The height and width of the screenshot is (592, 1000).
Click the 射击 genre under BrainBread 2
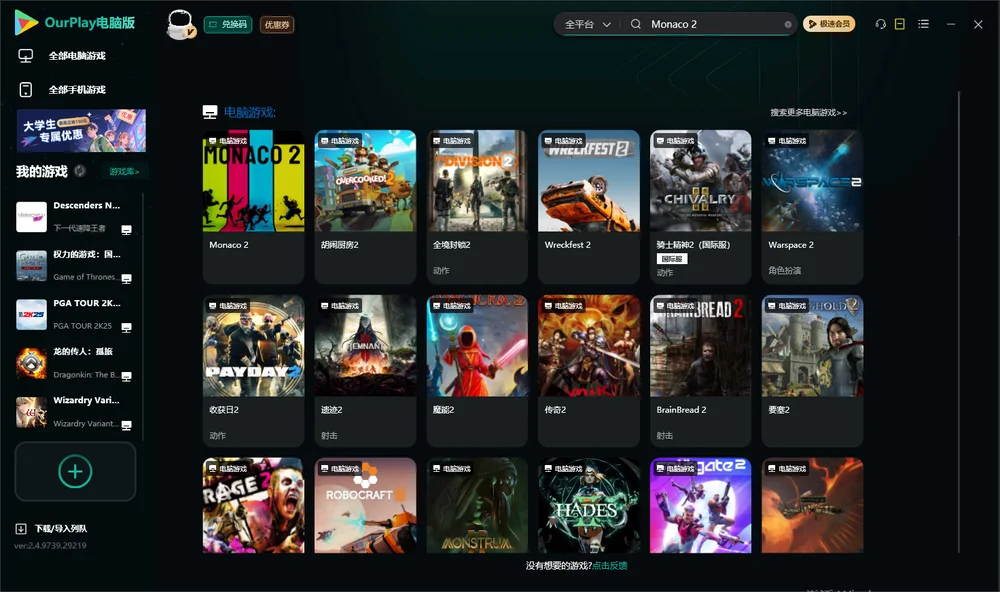[x=665, y=436]
